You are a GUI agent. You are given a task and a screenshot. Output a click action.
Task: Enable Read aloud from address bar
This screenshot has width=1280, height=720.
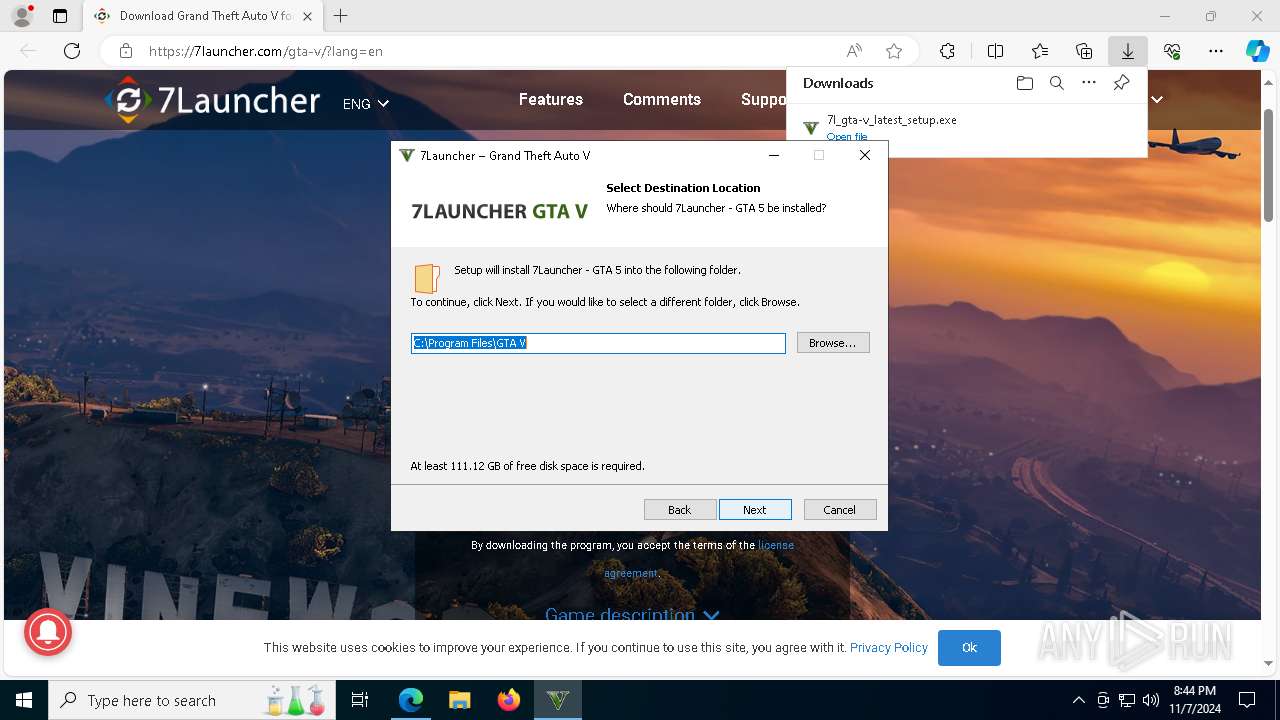tap(854, 51)
